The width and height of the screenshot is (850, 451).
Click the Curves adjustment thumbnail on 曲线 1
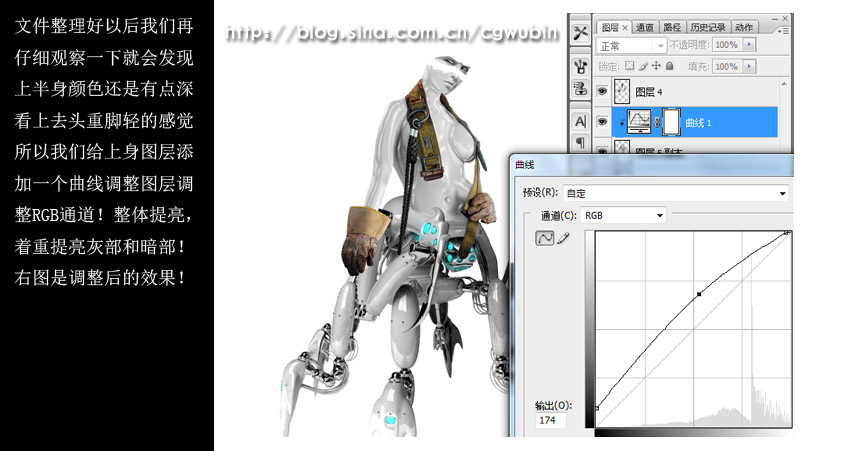coord(639,121)
